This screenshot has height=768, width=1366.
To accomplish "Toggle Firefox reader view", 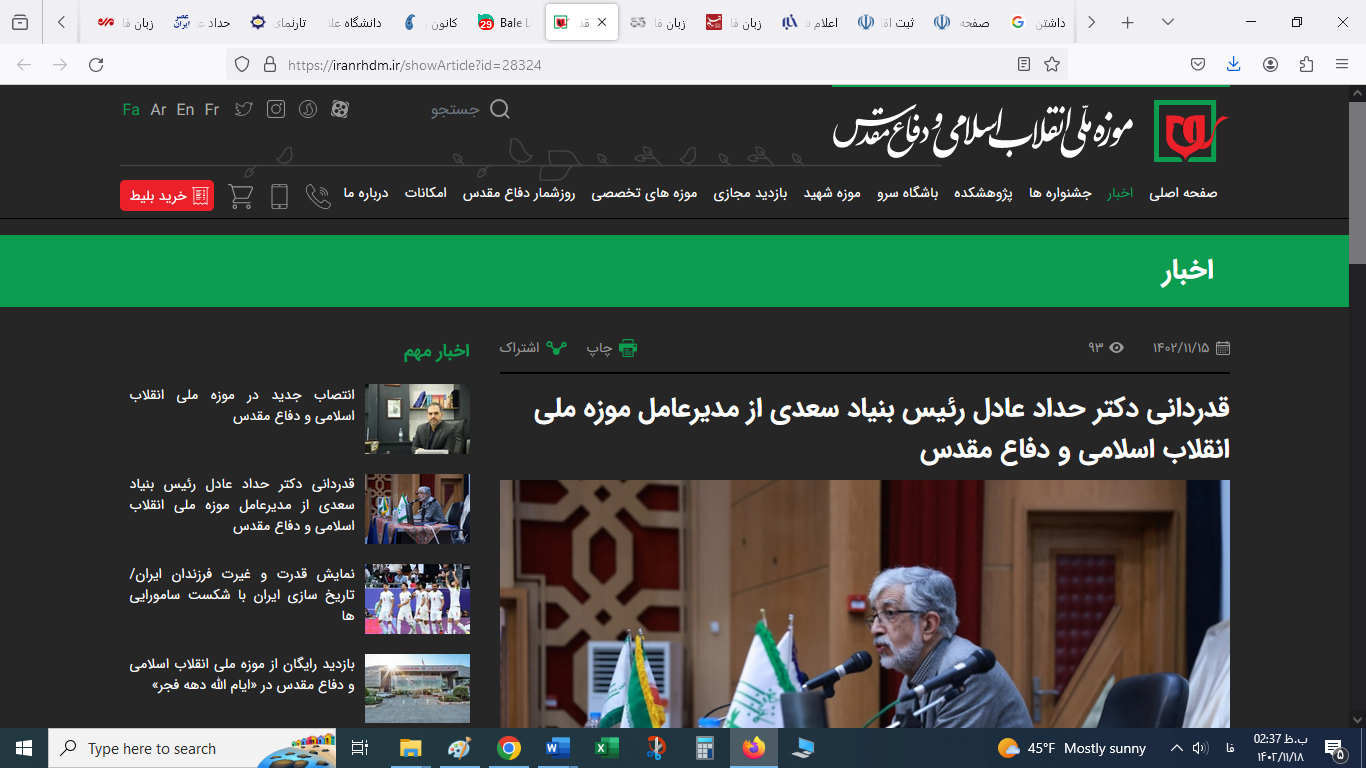I will click(1024, 64).
